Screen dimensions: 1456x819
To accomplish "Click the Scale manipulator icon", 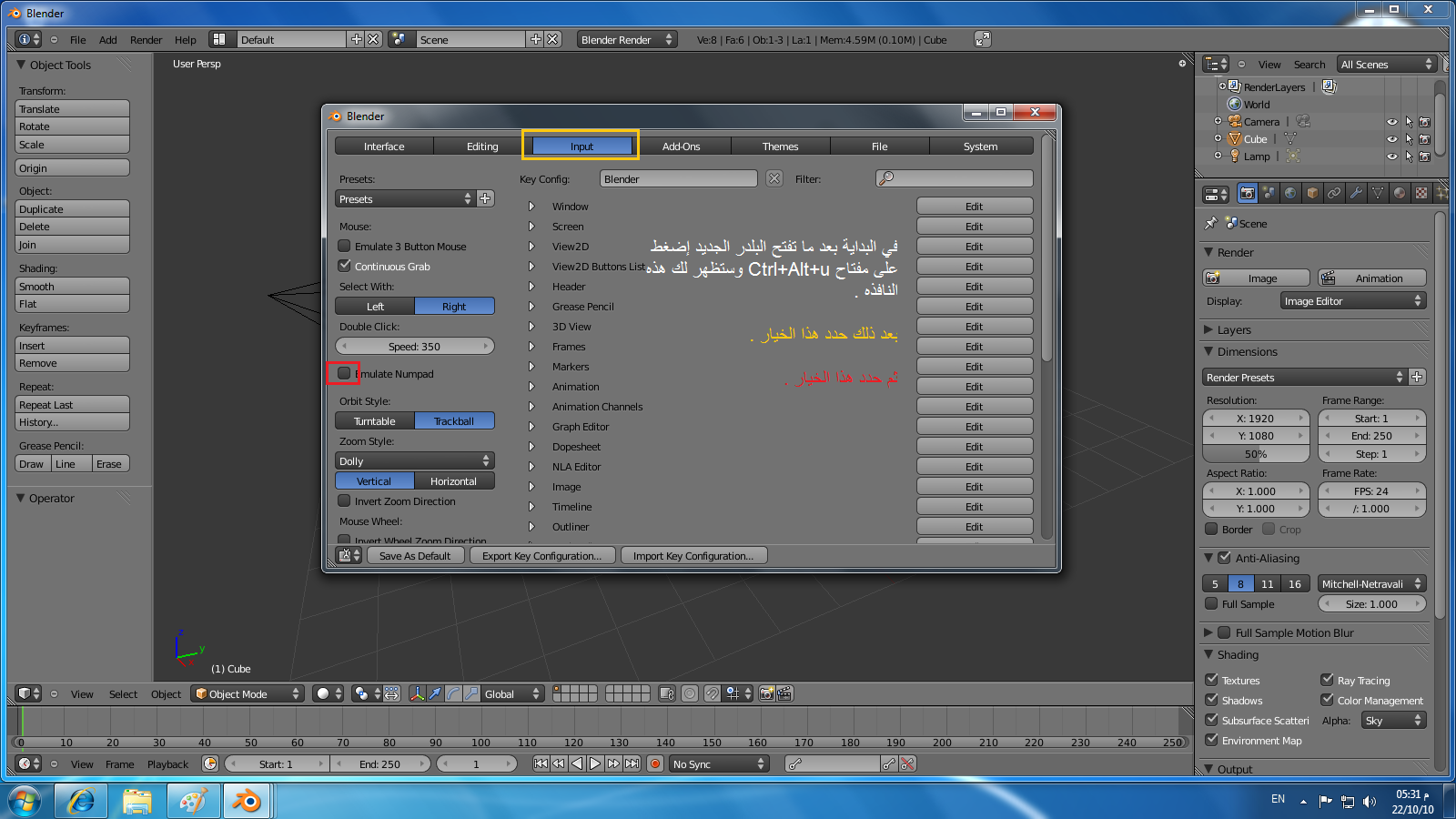I will coord(471,693).
